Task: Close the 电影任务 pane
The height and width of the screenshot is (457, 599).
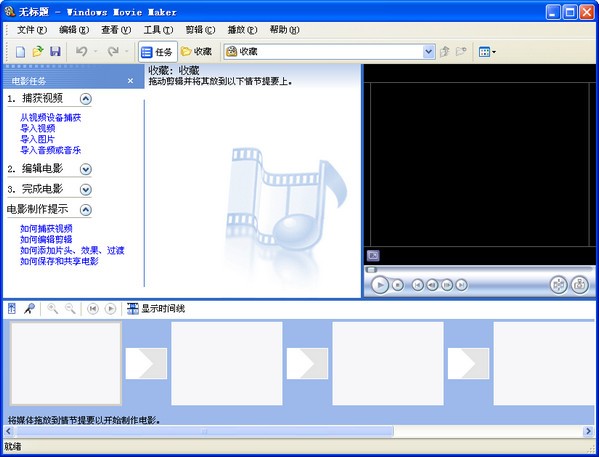Action: coord(130,81)
